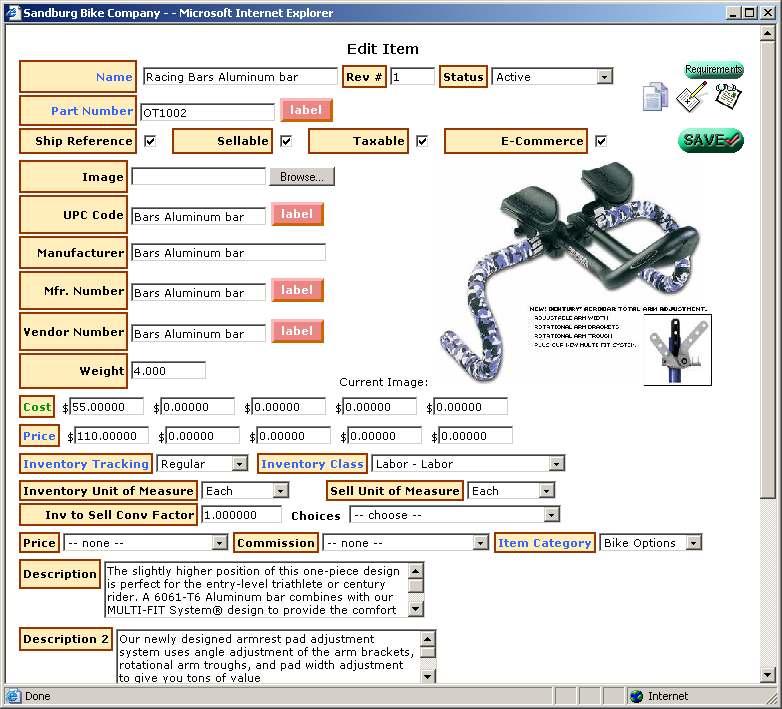Toggle the E-Commerce checkbox
782x709 pixels.
pos(601,141)
